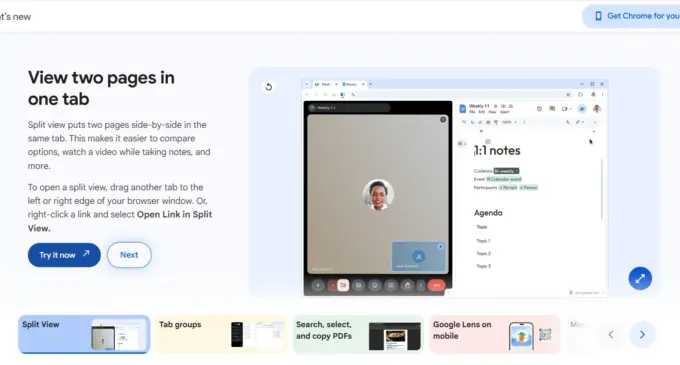Click the arrow icon on Try it now
Viewport: 680px width, 365px height.
[86, 254]
